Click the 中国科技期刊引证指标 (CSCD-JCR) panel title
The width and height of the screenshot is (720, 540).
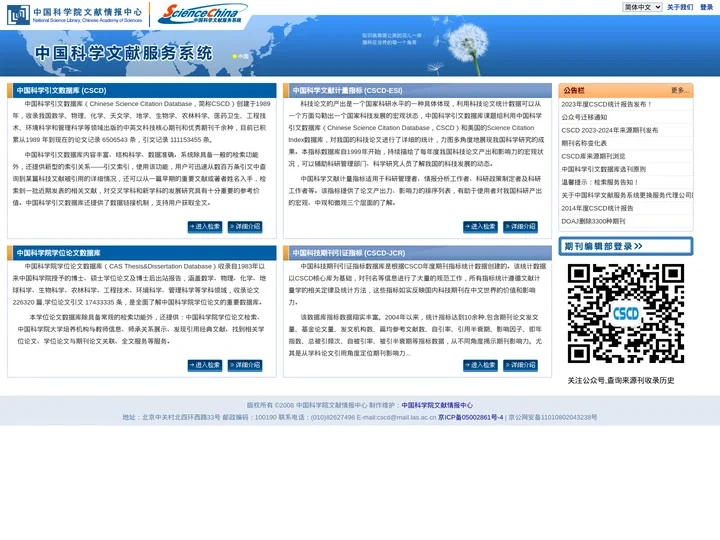[349, 253]
